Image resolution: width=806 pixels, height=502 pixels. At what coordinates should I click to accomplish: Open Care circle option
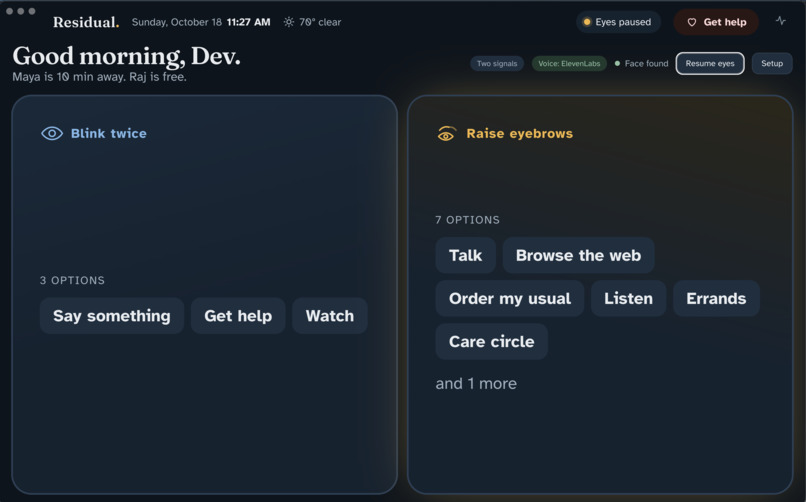point(491,342)
